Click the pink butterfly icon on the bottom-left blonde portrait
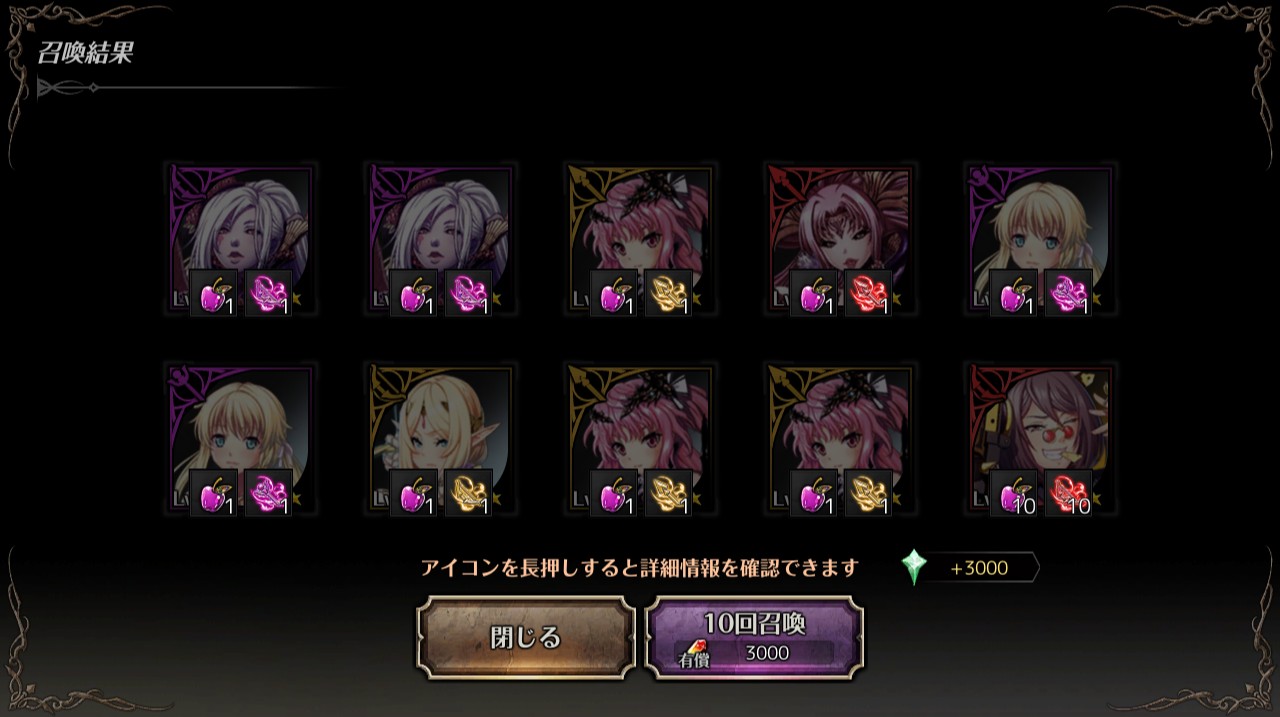 click(x=268, y=494)
